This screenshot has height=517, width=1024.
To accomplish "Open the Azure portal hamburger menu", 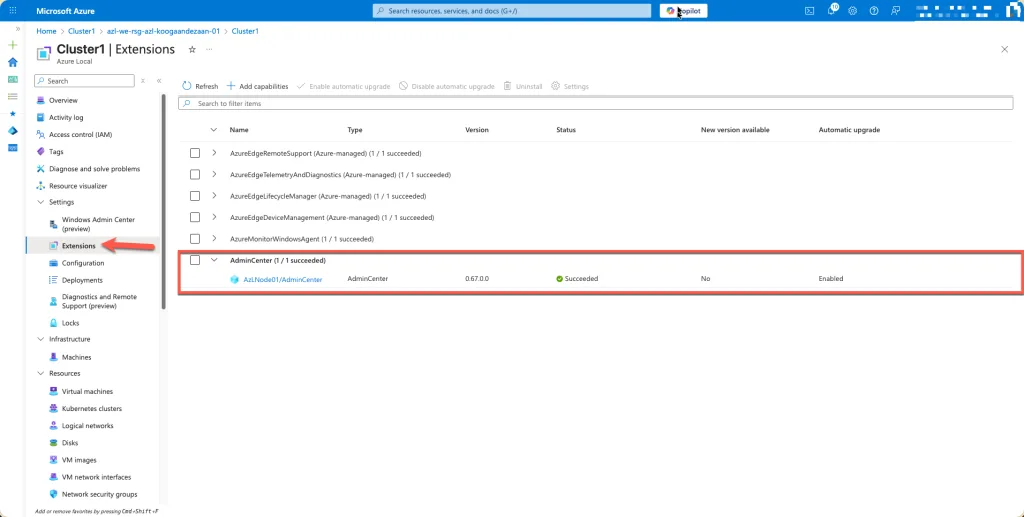I will [12, 10].
